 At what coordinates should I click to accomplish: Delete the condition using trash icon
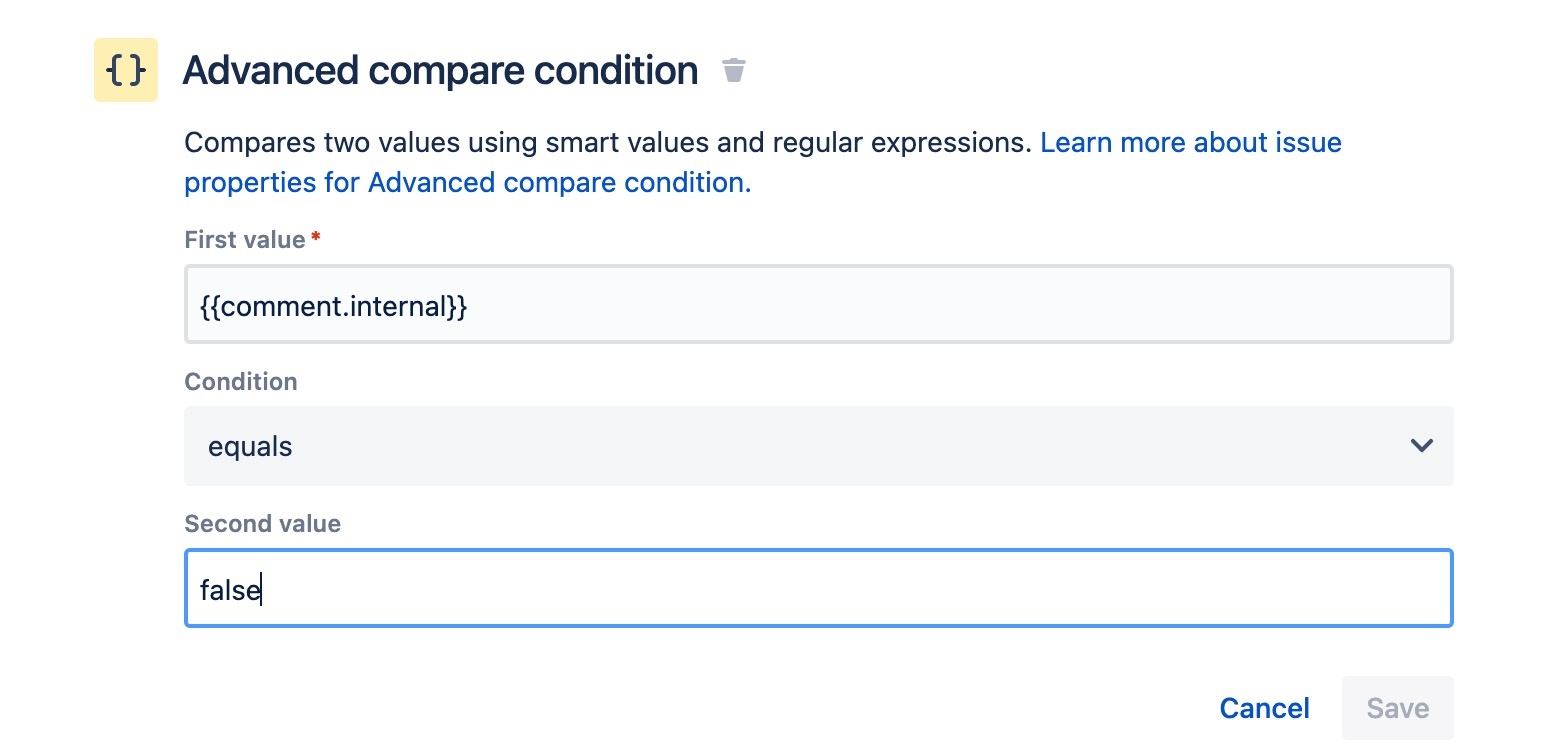[x=734, y=71]
